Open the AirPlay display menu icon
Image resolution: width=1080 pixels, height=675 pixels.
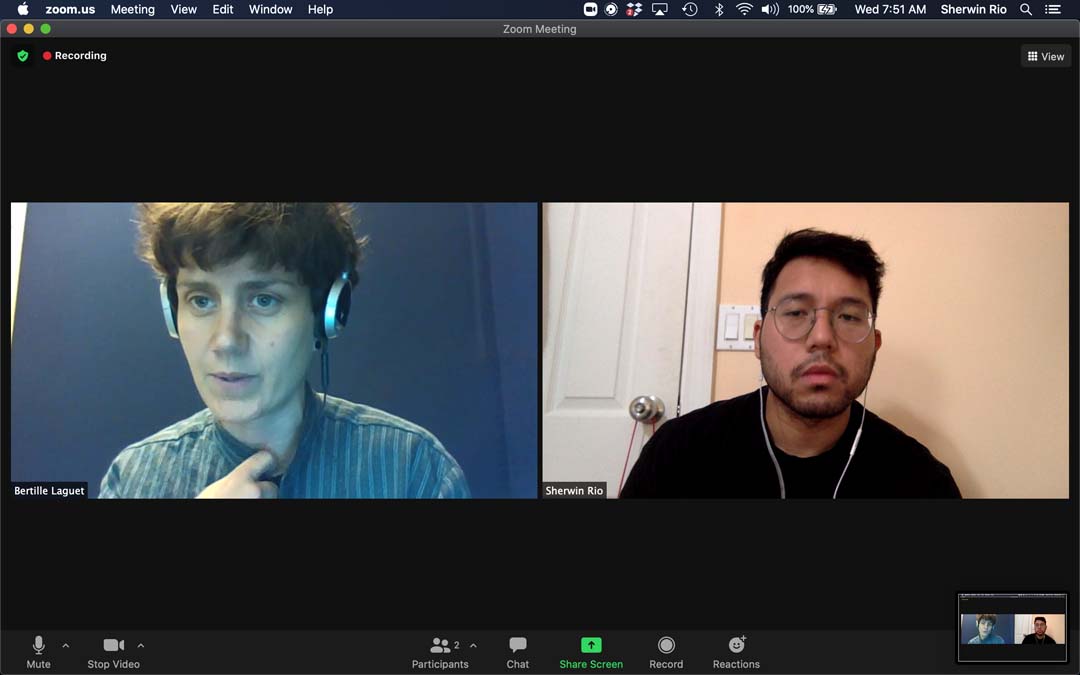point(660,9)
